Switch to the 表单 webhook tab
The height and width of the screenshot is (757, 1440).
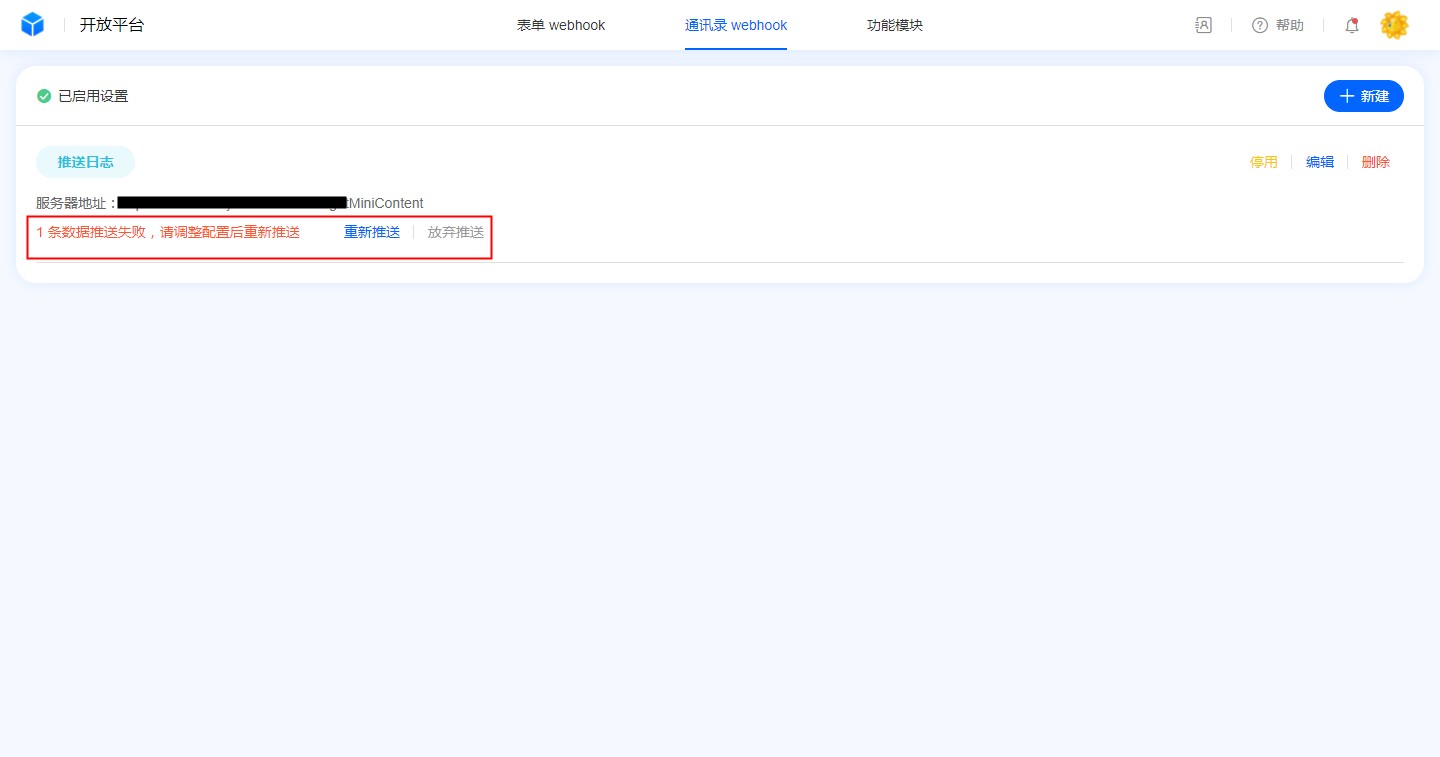coord(561,25)
